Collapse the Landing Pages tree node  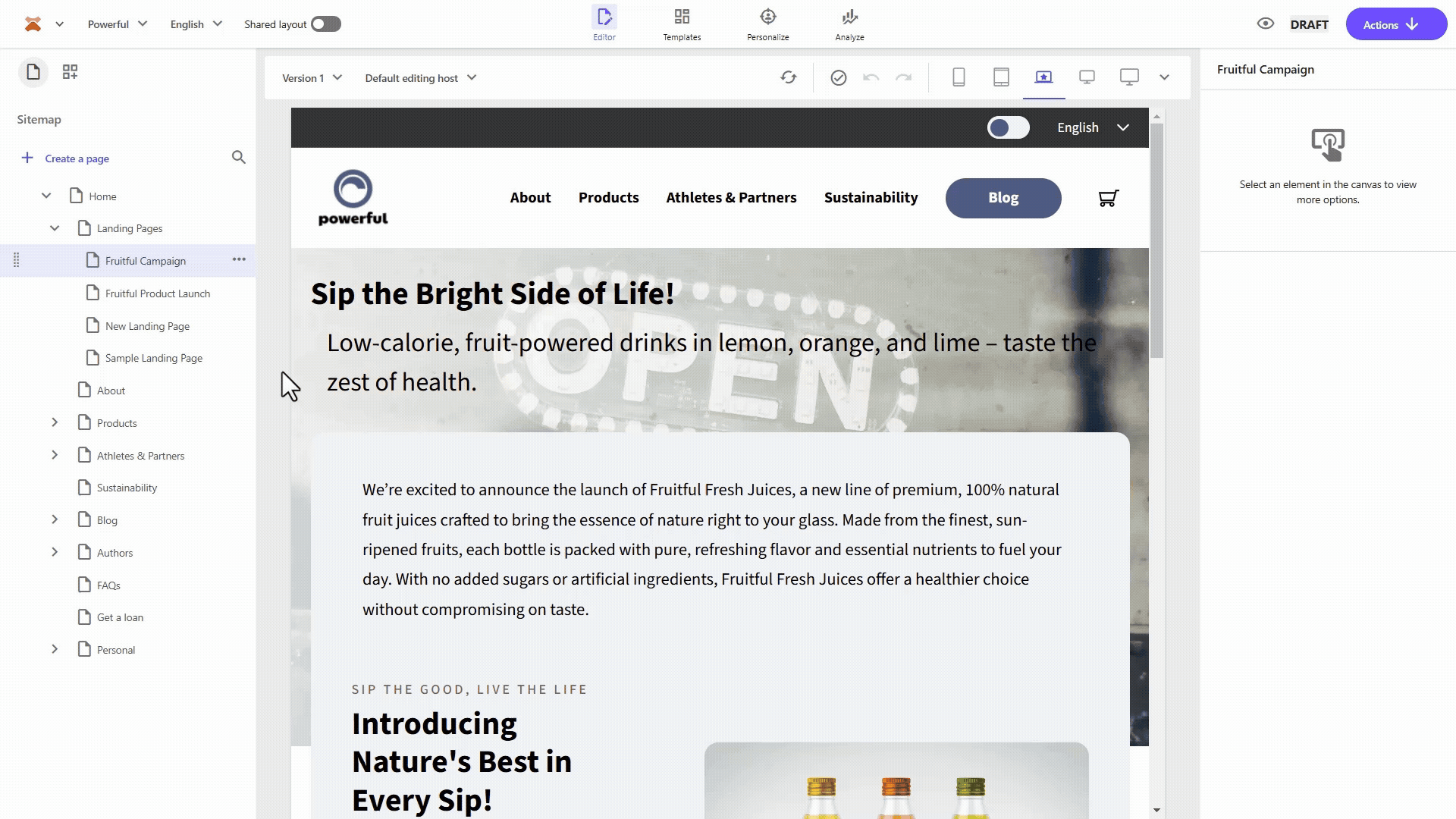coord(55,228)
